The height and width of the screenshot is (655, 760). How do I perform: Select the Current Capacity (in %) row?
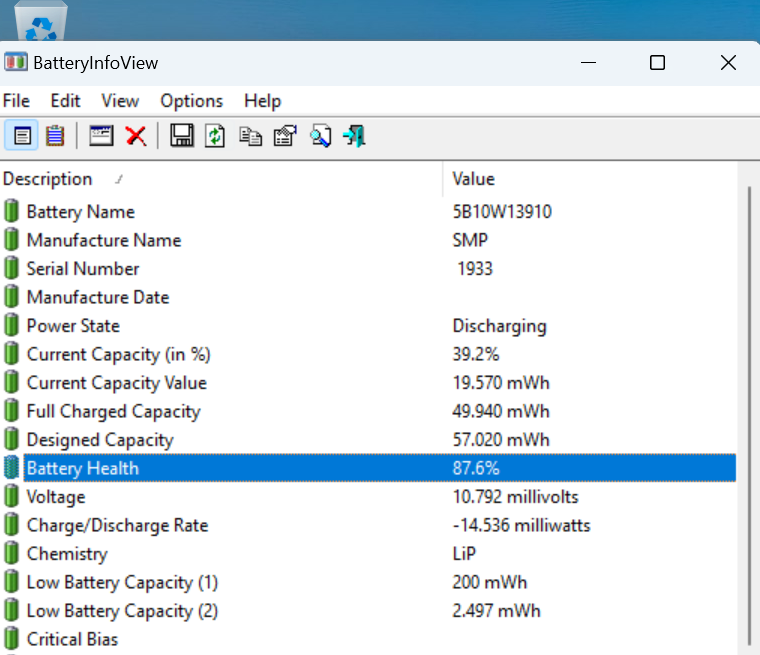pyautogui.click(x=368, y=354)
